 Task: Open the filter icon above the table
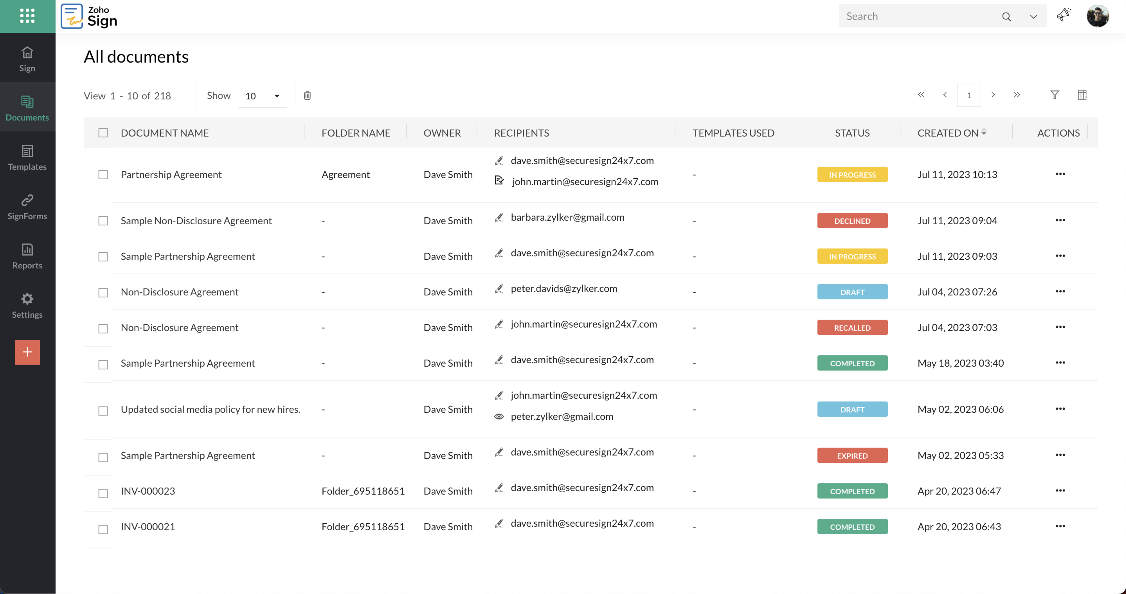point(1054,94)
